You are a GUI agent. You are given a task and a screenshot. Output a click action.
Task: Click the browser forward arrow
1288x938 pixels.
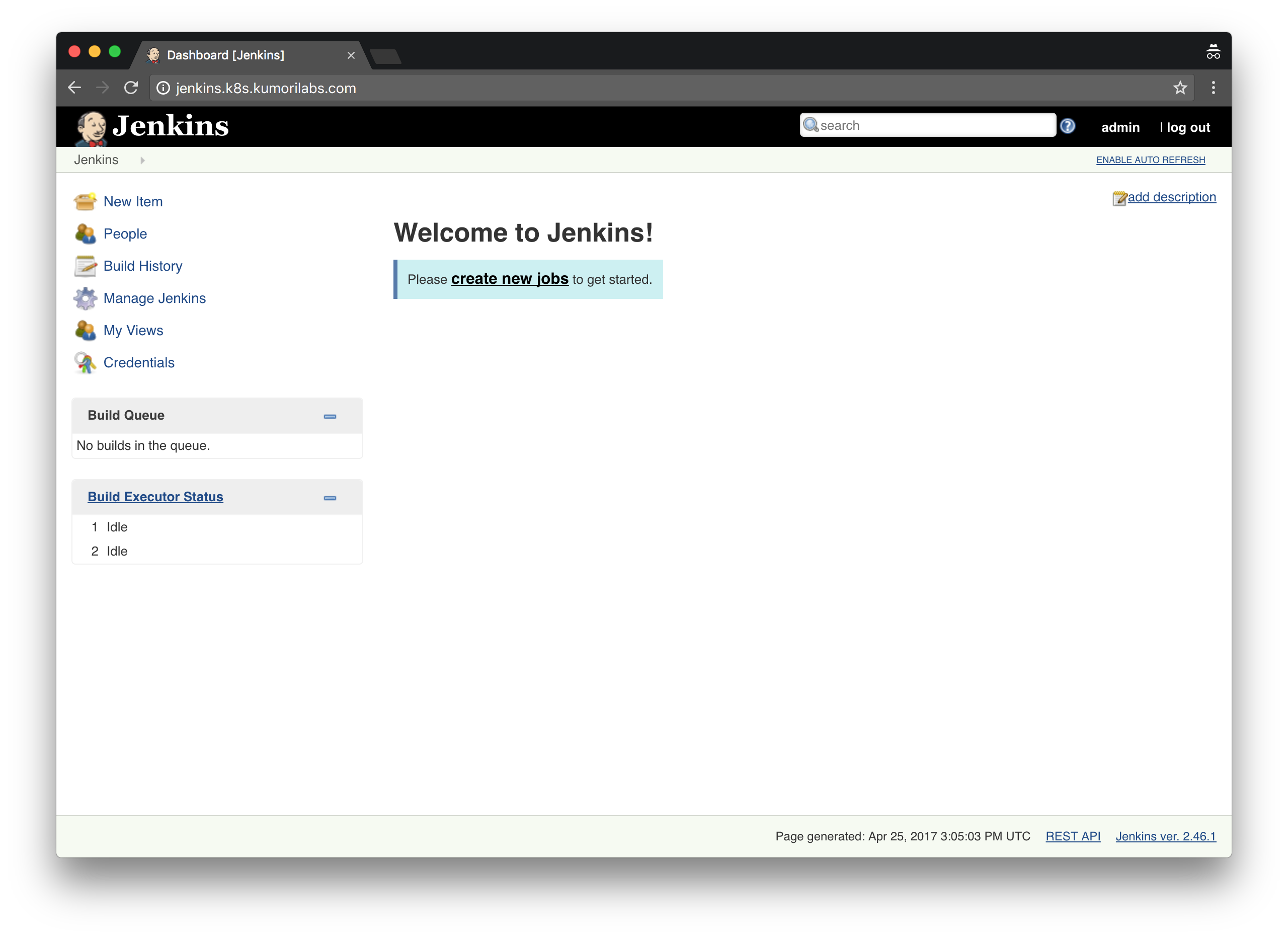pyautogui.click(x=103, y=88)
